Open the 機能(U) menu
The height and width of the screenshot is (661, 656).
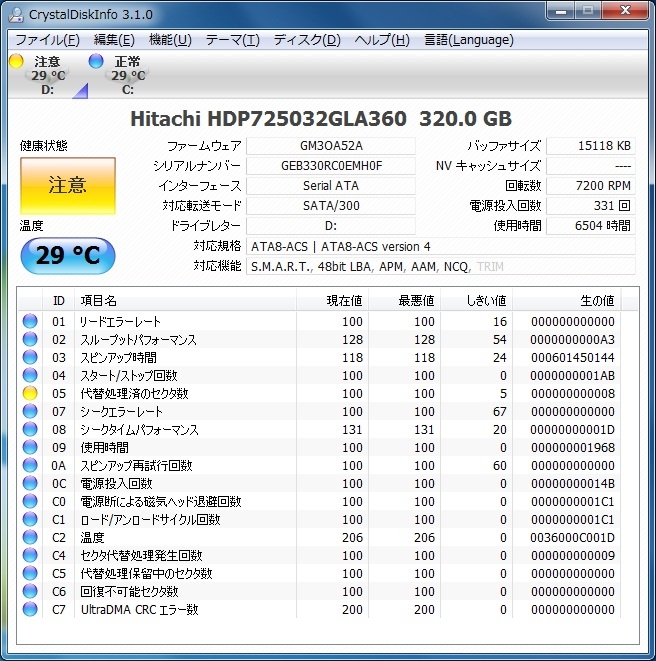pos(170,40)
